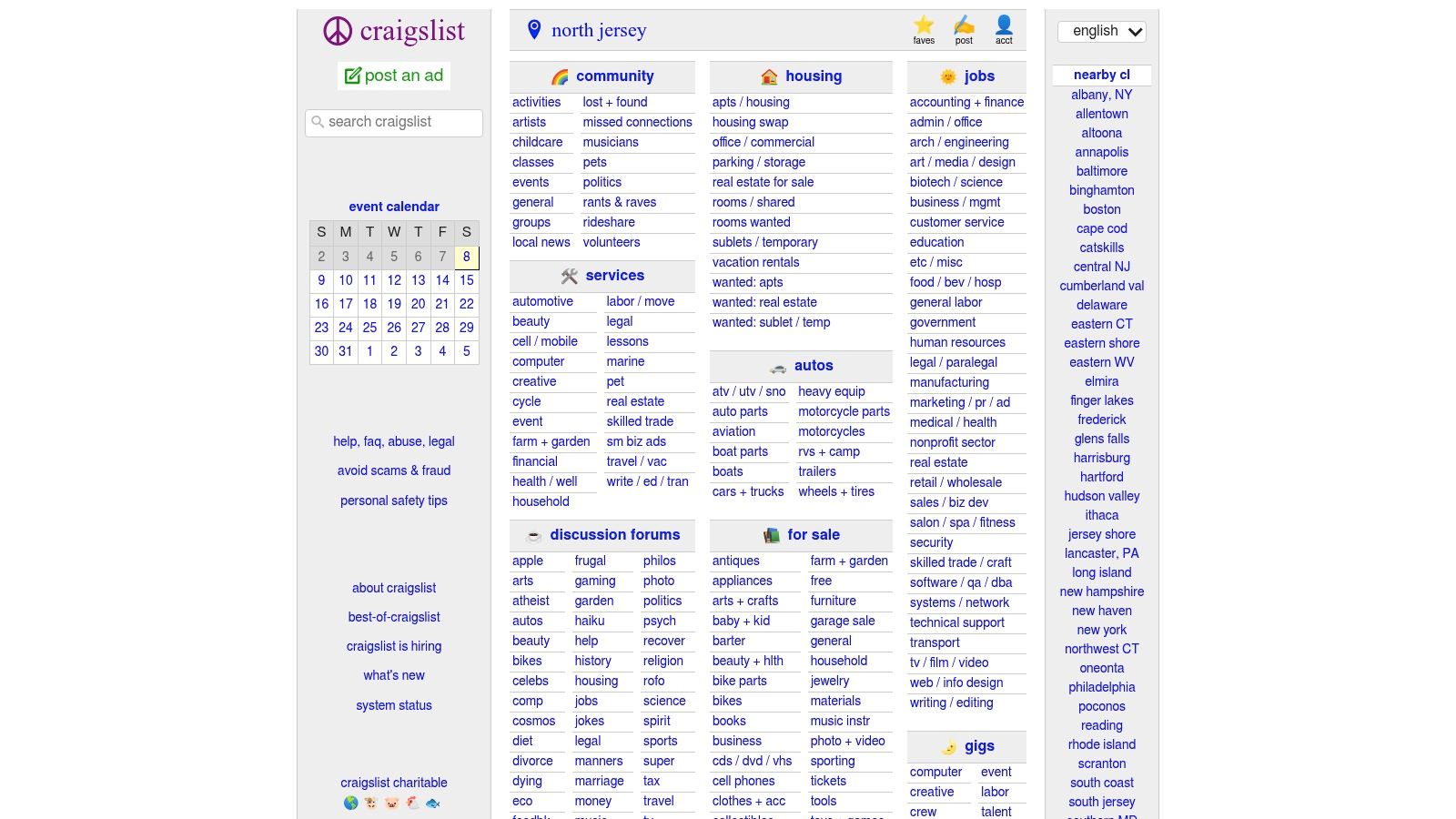Click the sun icon in jobs header
Viewport: 1456px width, 819px height.
(948, 77)
